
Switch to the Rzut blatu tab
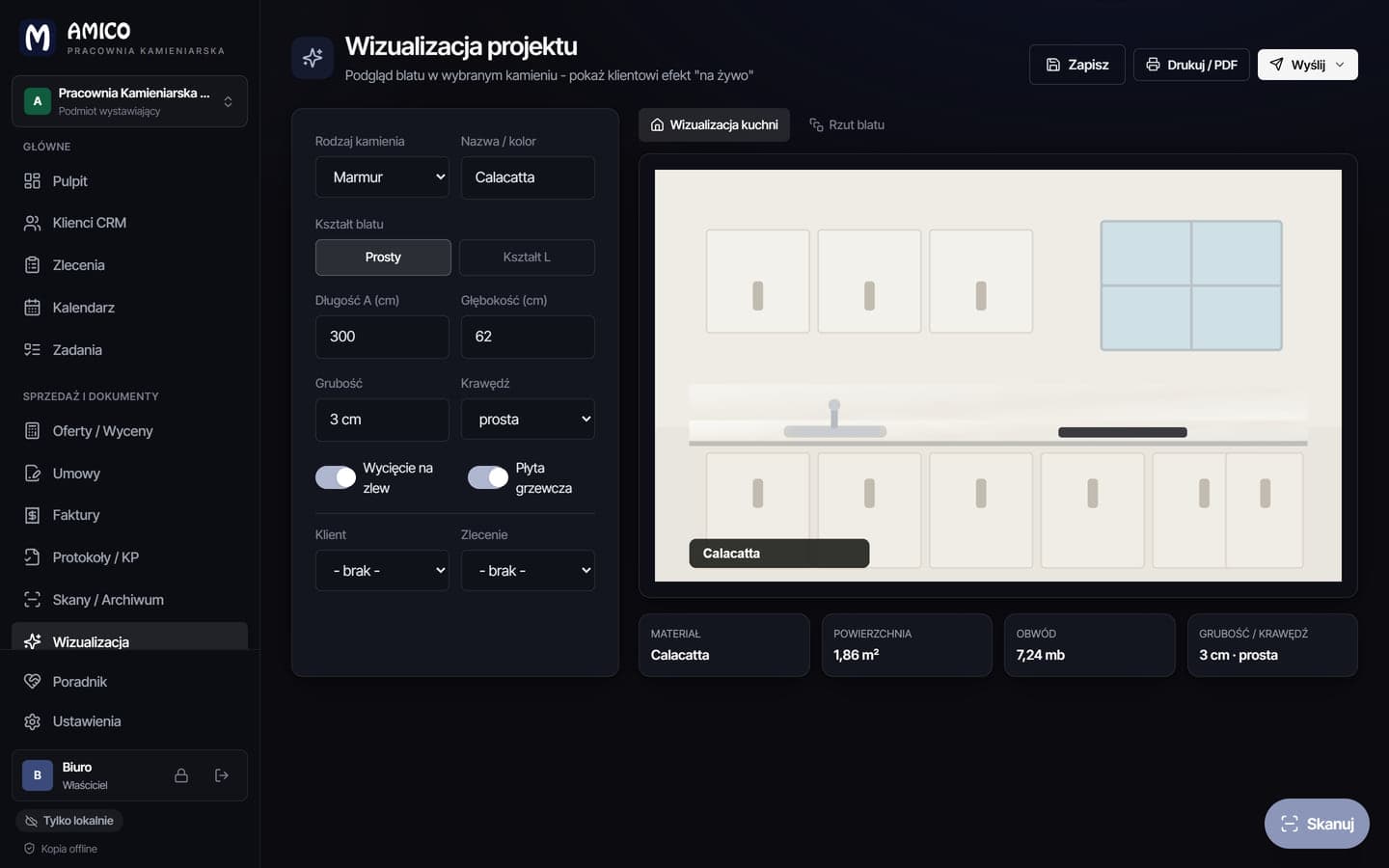pos(847,125)
